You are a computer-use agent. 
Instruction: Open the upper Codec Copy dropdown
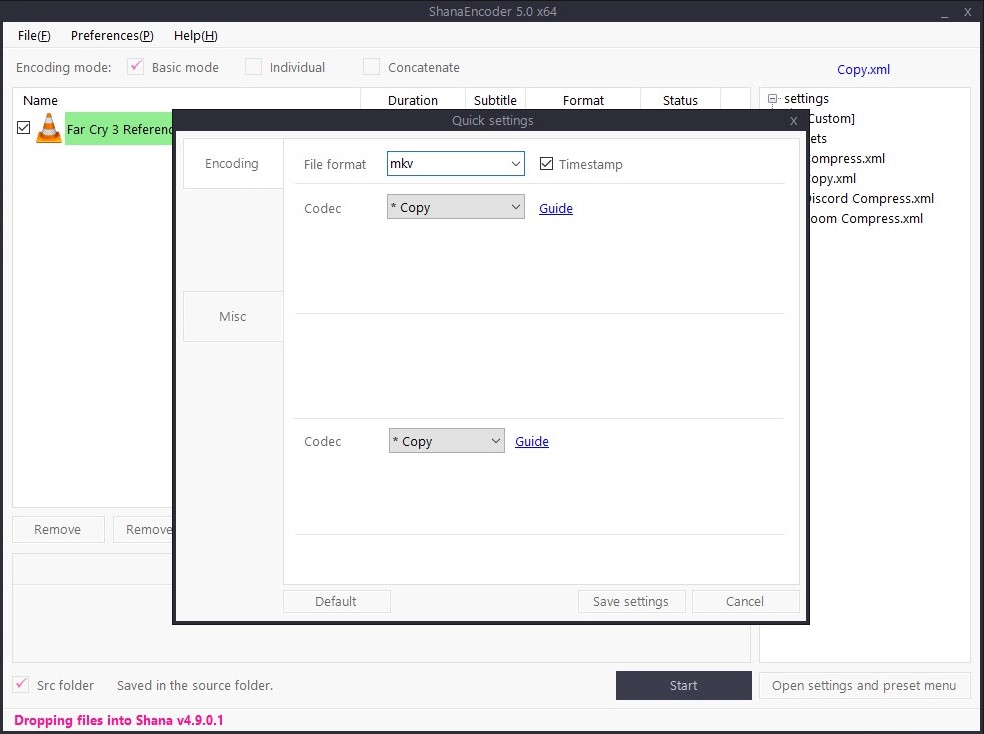[456, 207]
